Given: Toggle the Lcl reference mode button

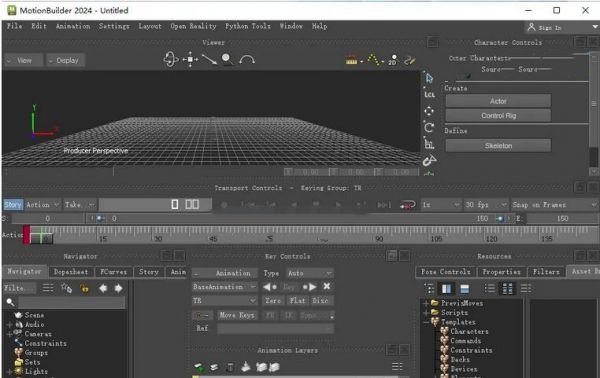Looking at the screenshot, I should coord(429,94).
